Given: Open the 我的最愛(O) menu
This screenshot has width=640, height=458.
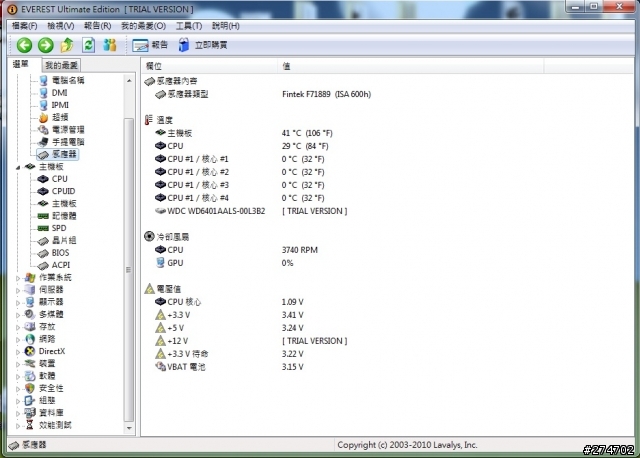Looking at the screenshot, I should tap(143, 26).
